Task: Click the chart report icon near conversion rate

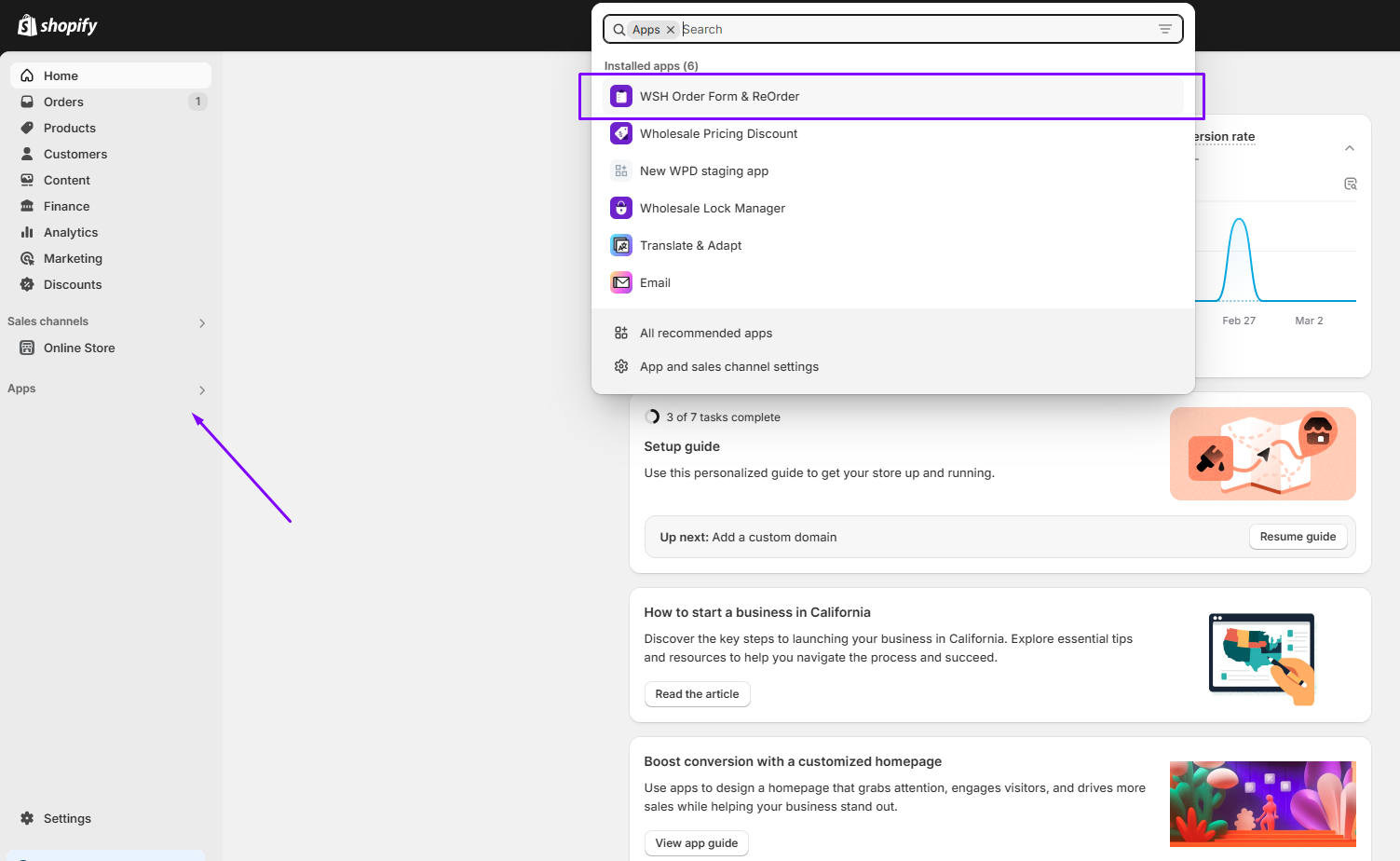Action: 1351,184
